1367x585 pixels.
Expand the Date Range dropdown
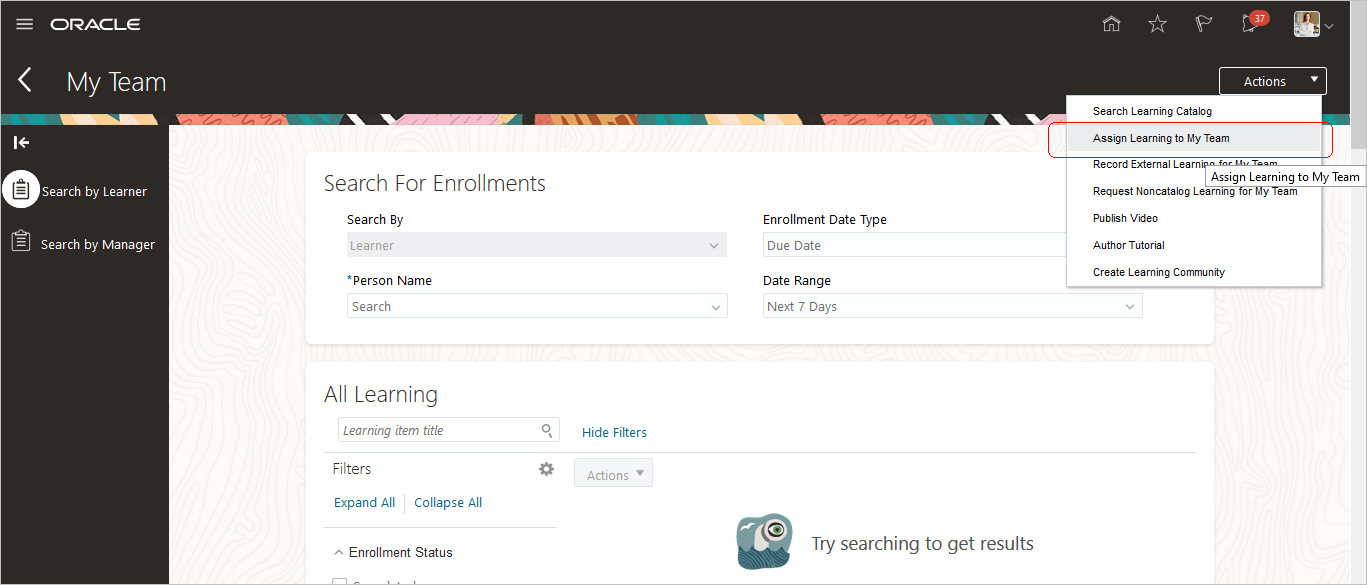[x=1130, y=307]
